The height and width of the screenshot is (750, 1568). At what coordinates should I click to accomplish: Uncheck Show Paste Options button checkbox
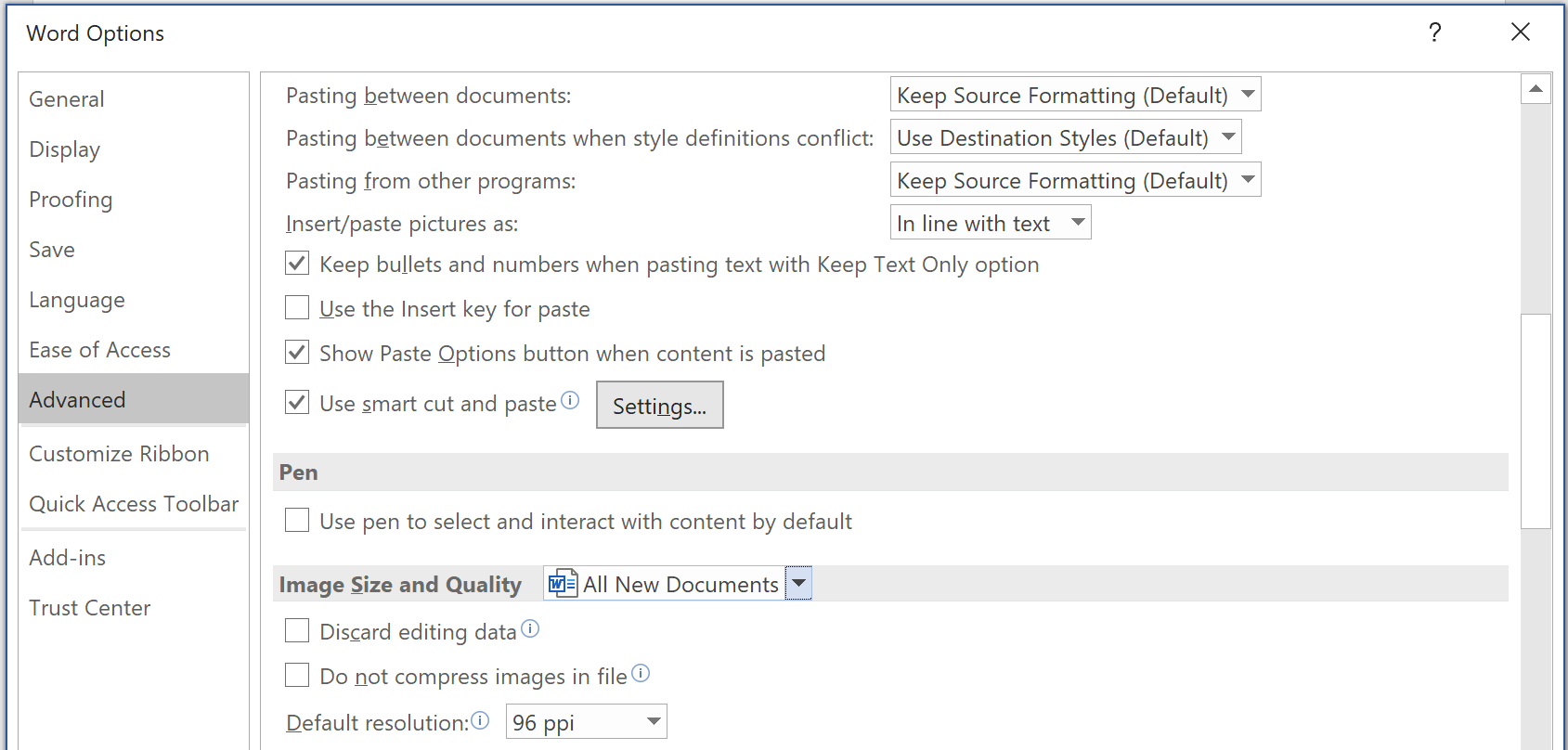pyautogui.click(x=297, y=353)
